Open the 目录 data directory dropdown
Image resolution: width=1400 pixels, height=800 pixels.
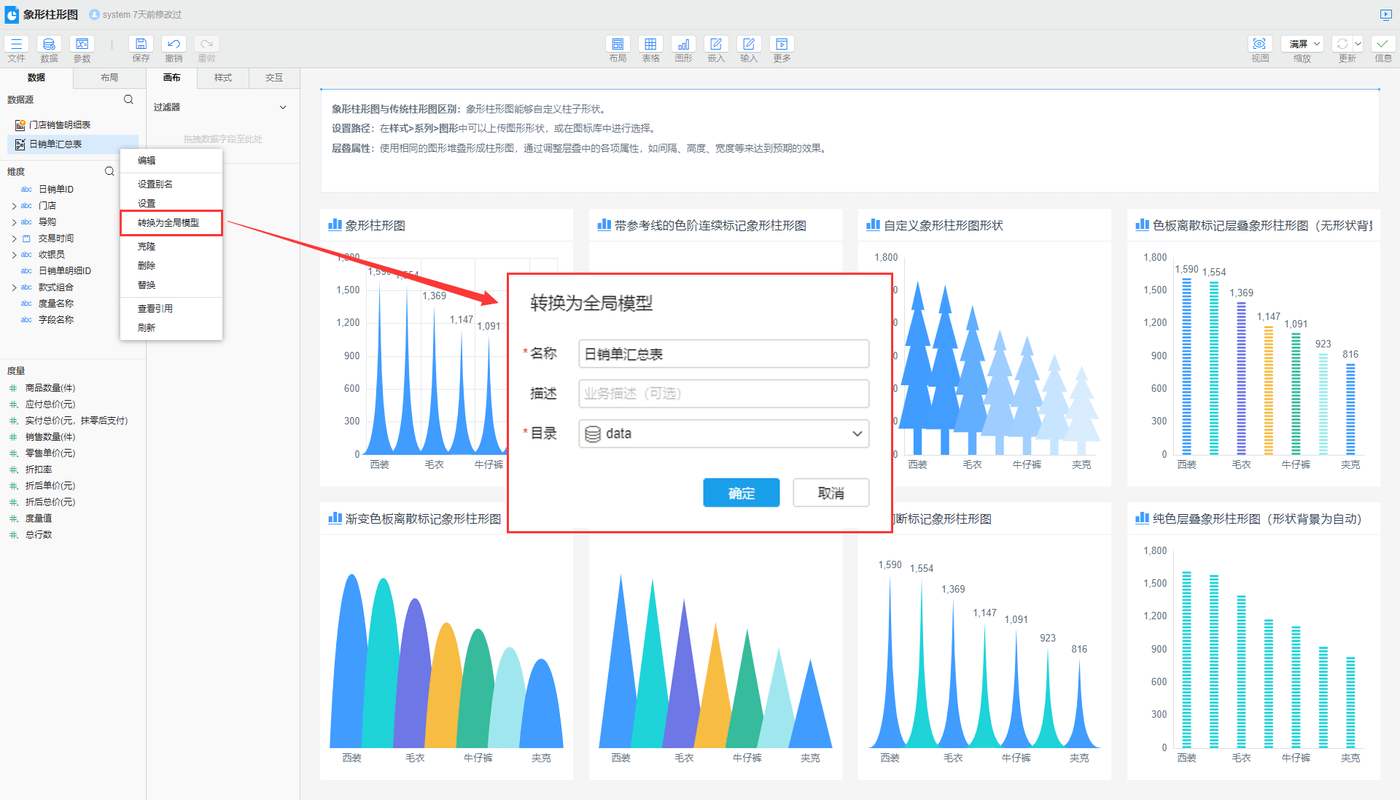point(723,434)
